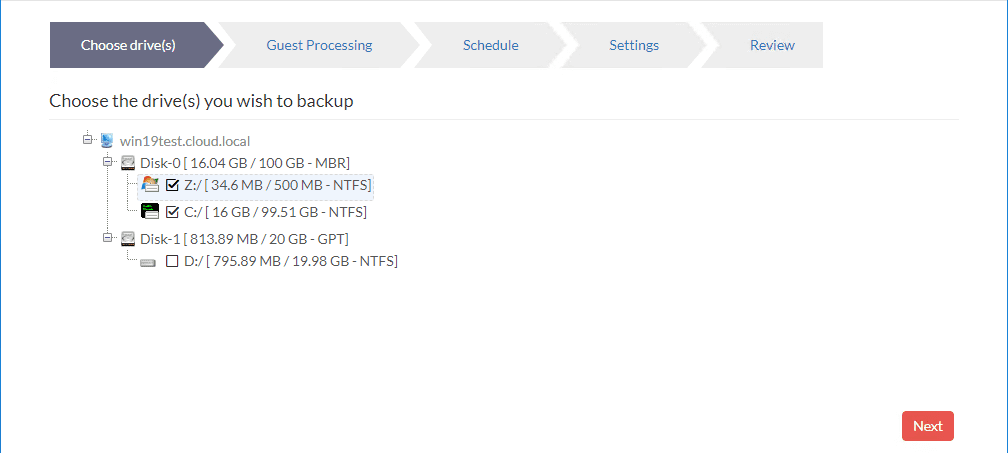The image size is (1008, 453).
Task: Click the D:/ volume drive icon
Action: tap(149, 262)
